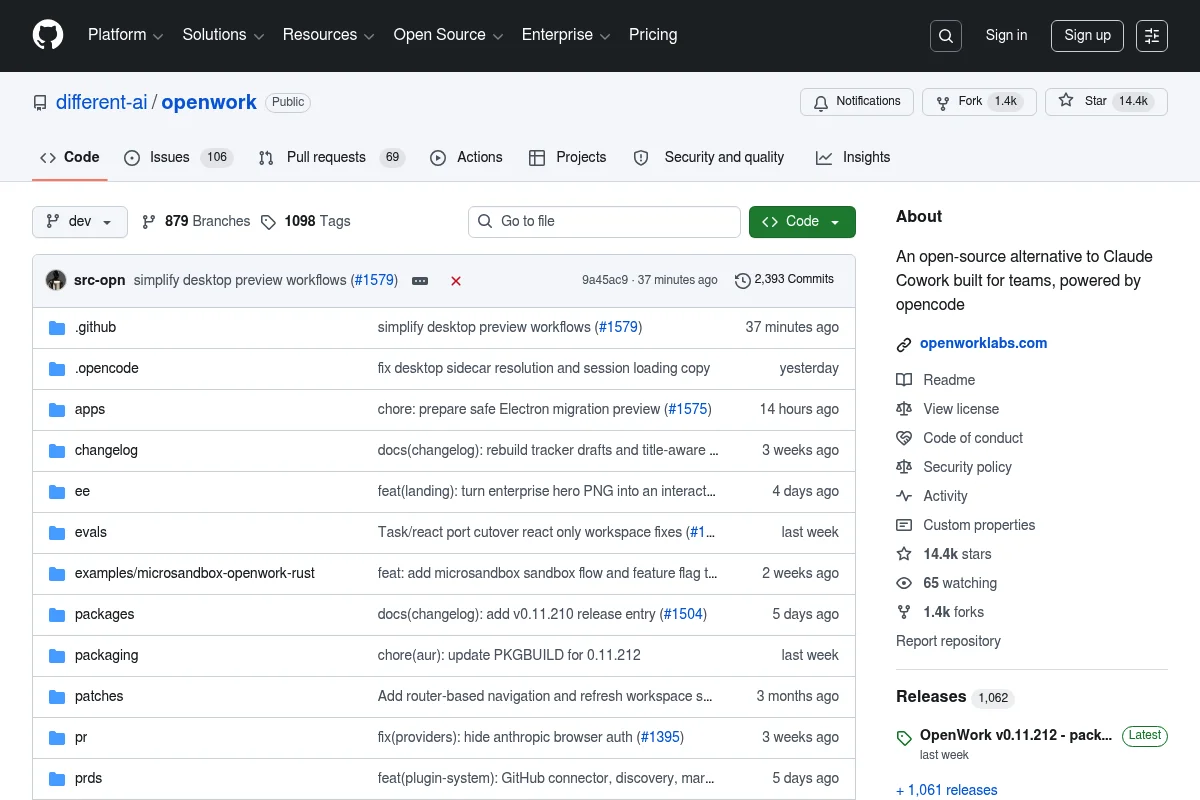Open commit hash 9a45ac9
Viewport: 1200px width, 800px height.
pos(605,280)
